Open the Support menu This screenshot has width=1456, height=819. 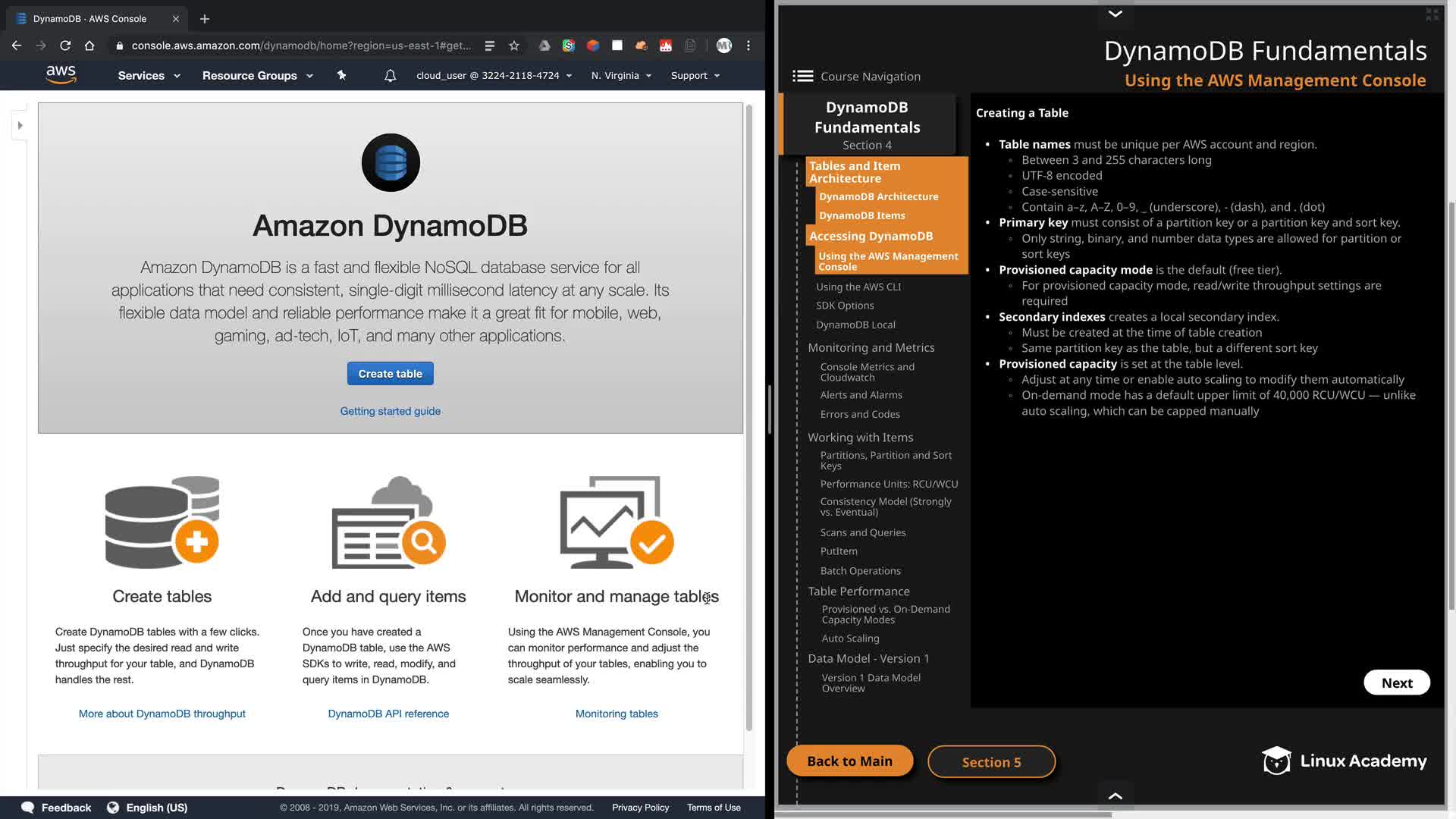click(x=695, y=76)
